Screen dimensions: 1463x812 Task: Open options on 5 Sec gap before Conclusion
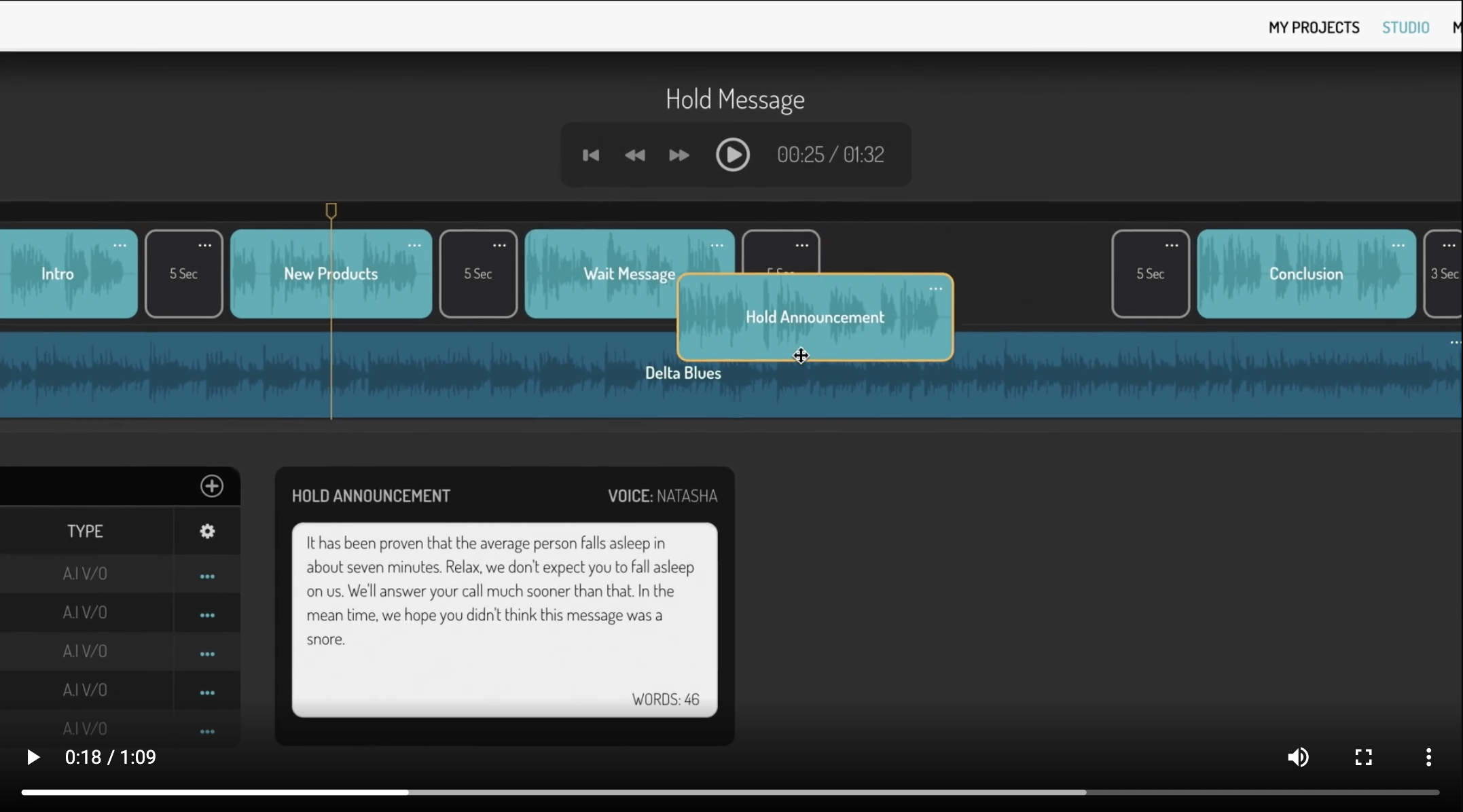point(1172,246)
